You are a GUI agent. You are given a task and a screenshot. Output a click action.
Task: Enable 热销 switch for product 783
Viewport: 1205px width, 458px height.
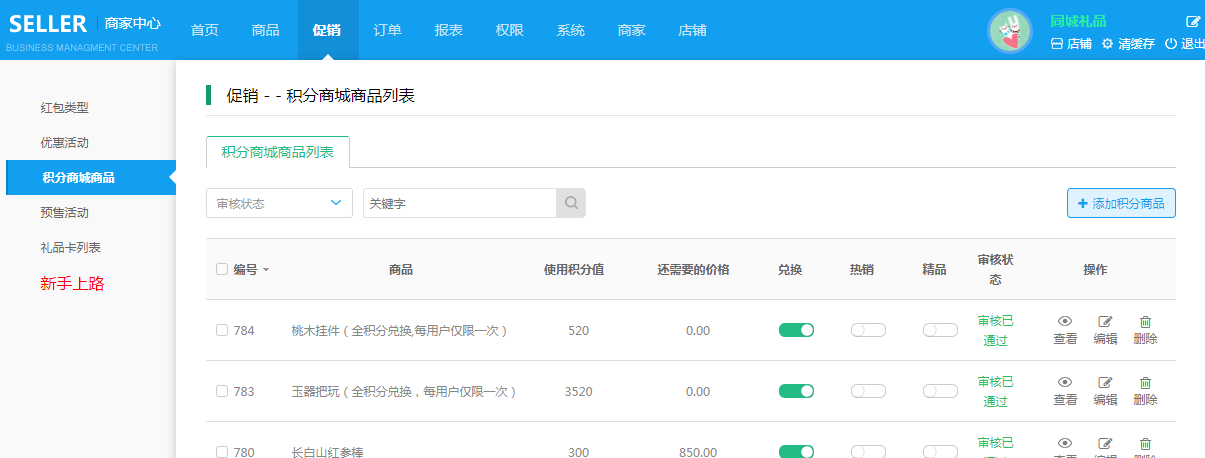[x=868, y=391]
